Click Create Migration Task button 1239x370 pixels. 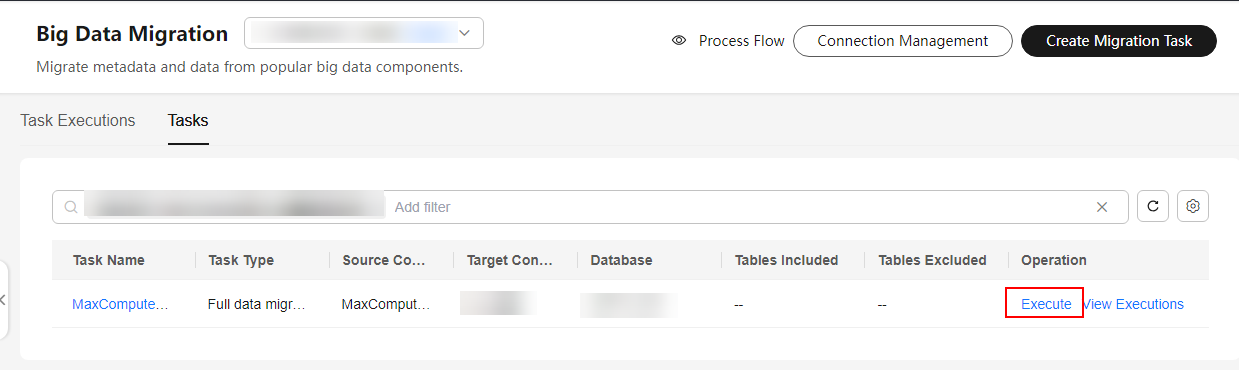(1119, 41)
